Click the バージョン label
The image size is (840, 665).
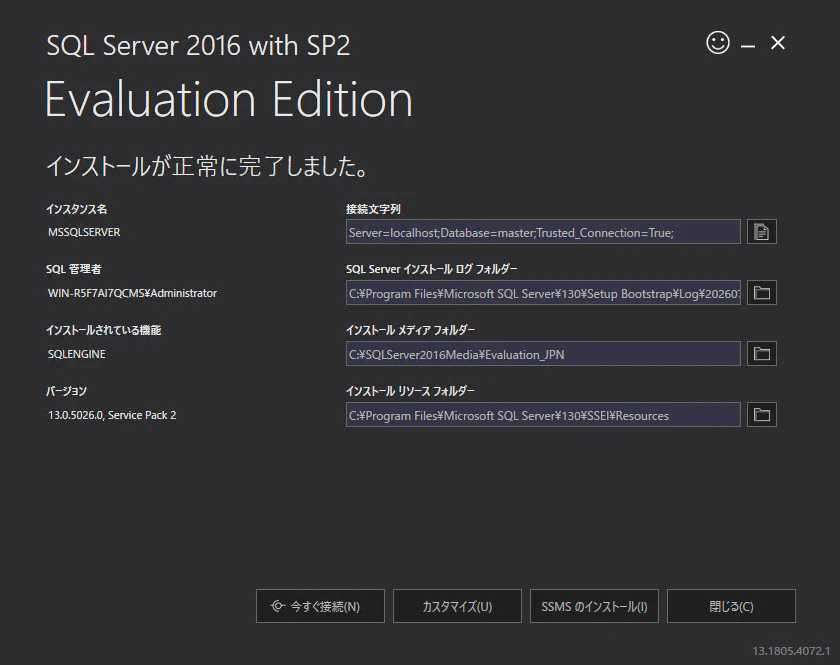click(x=66, y=391)
